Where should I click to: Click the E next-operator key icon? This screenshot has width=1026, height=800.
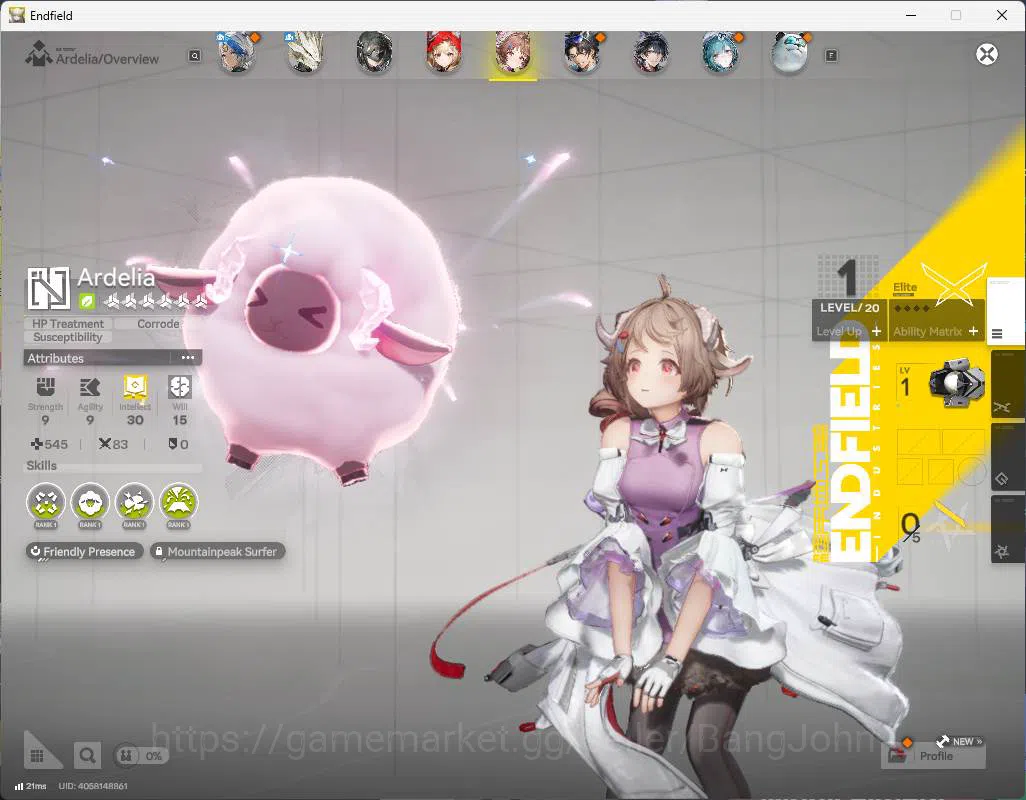tap(831, 56)
